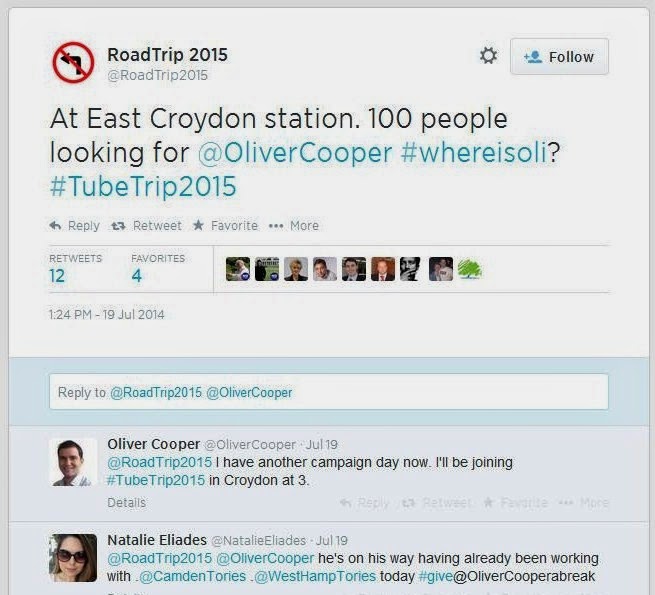Expand the More options menu
Image resolution: width=655 pixels, height=595 pixels.
(294, 226)
